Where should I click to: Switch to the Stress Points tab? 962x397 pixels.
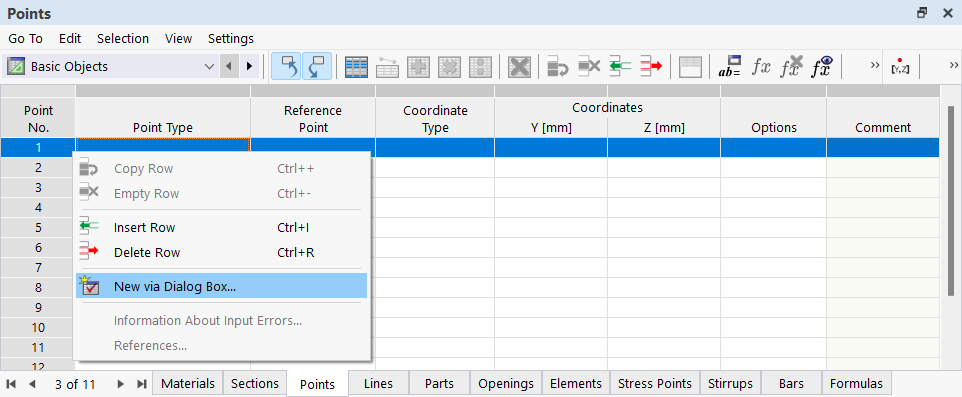tap(655, 384)
